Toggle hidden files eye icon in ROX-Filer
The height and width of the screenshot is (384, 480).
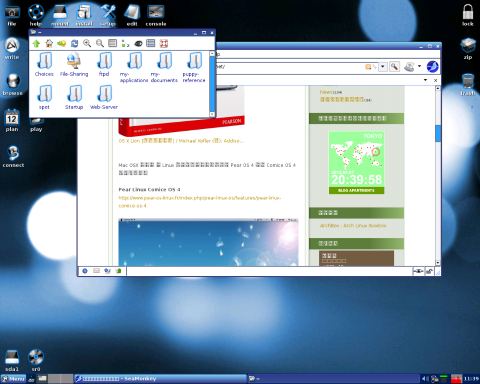click(138, 43)
